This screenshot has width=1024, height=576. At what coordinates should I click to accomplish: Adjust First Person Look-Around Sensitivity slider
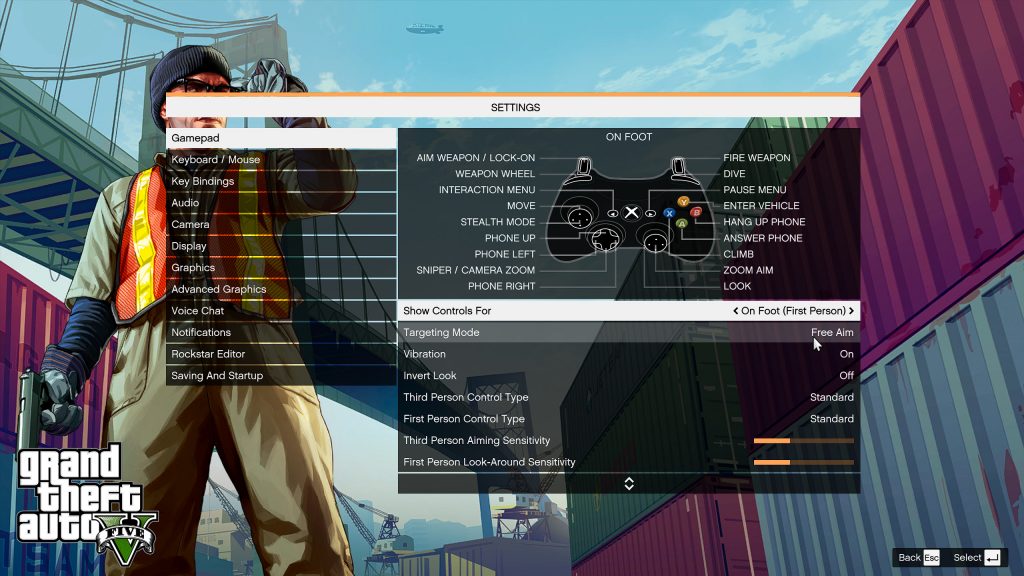point(803,462)
